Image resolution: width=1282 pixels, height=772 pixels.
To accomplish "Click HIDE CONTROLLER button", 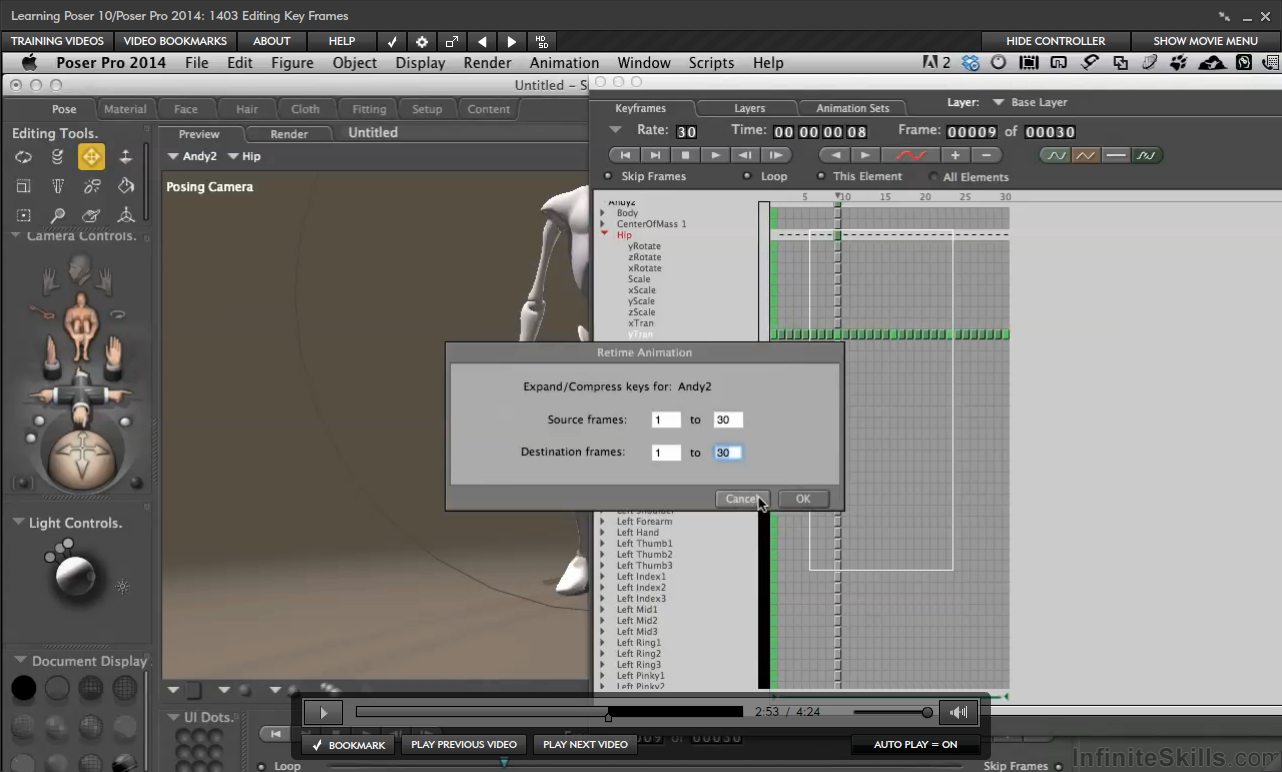I will 1055,41.
